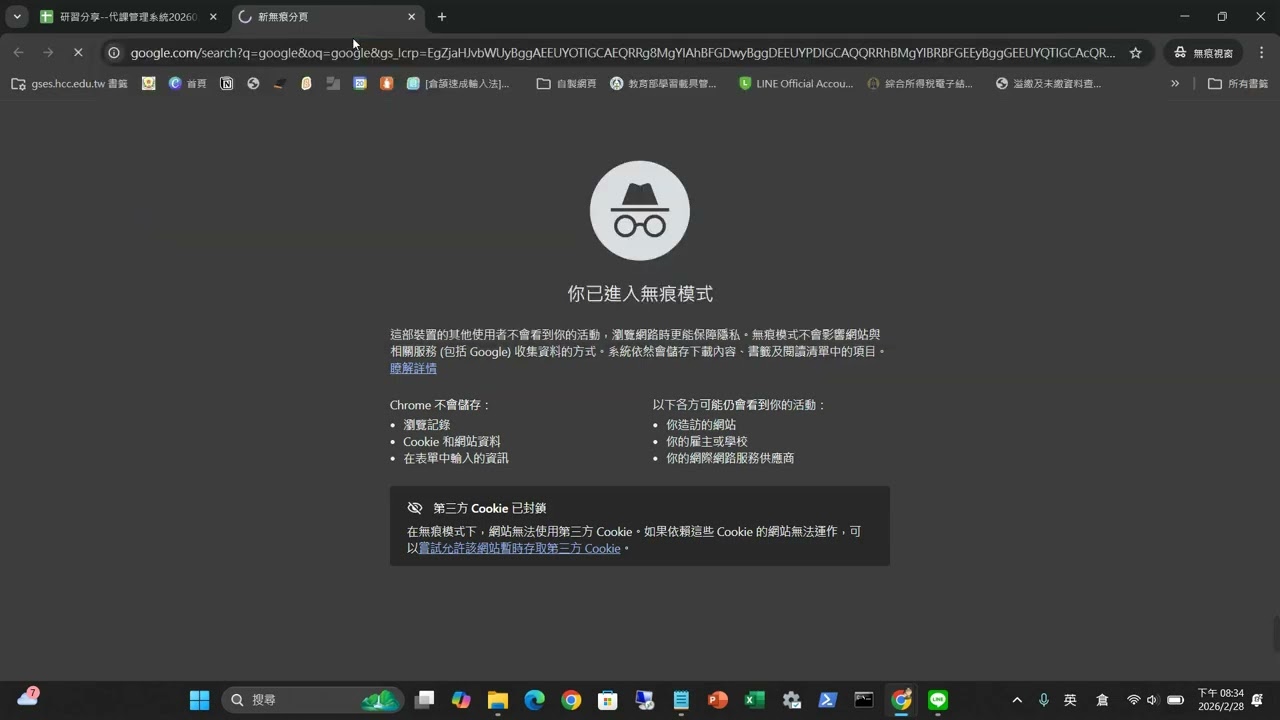Viewport: 1280px width, 720px height.
Task: Expand hidden bookmarks with » chevron
Action: 1175,84
